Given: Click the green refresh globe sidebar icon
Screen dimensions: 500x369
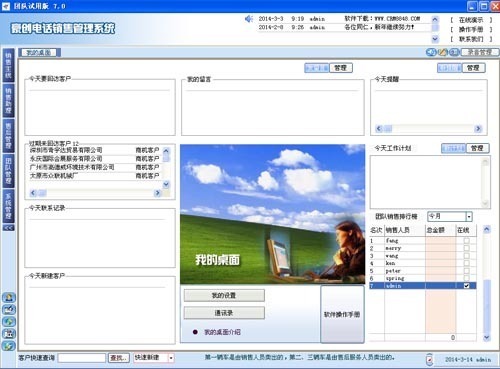Looking at the screenshot, I should coord(9,322).
